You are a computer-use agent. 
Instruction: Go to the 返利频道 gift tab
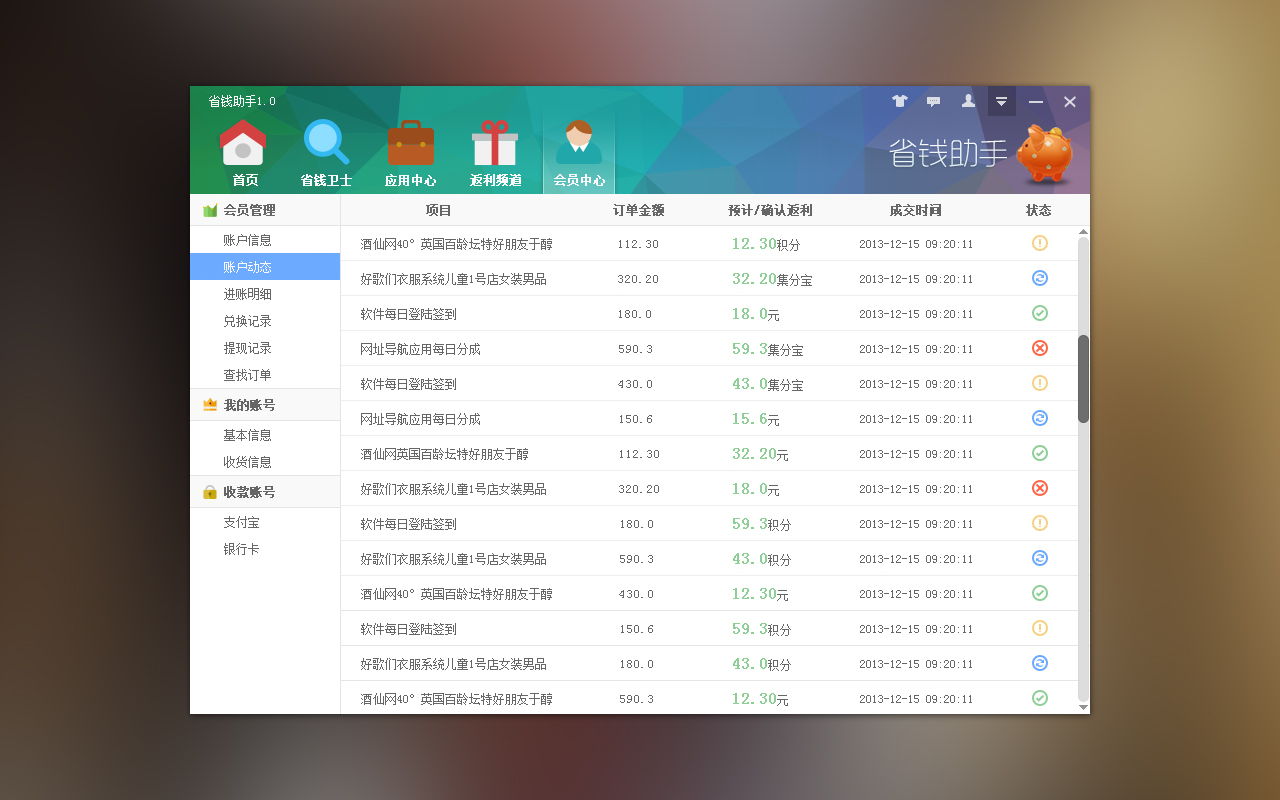[x=495, y=153]
